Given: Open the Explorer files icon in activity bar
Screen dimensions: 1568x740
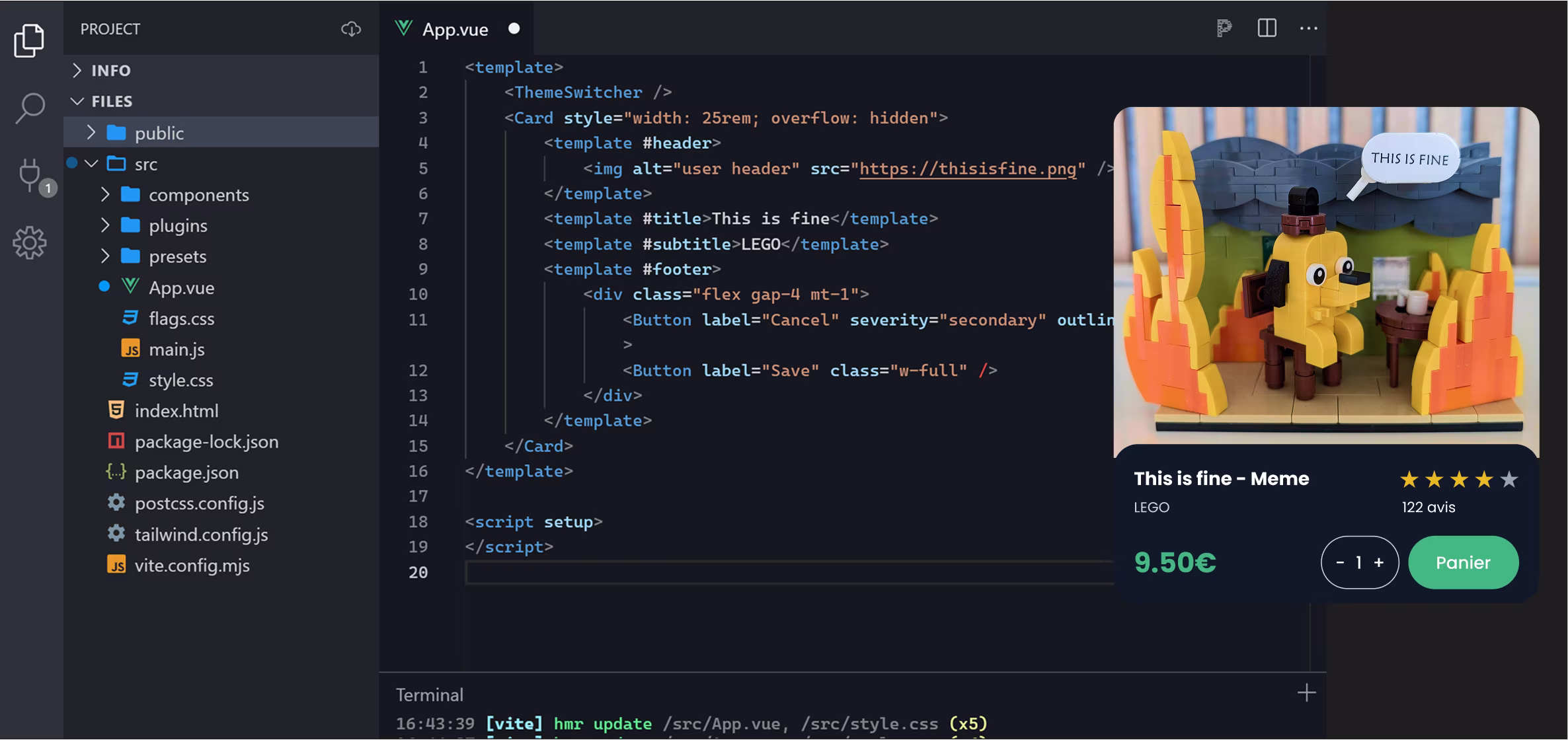Looking at the screenshot, I should (29, 41).
